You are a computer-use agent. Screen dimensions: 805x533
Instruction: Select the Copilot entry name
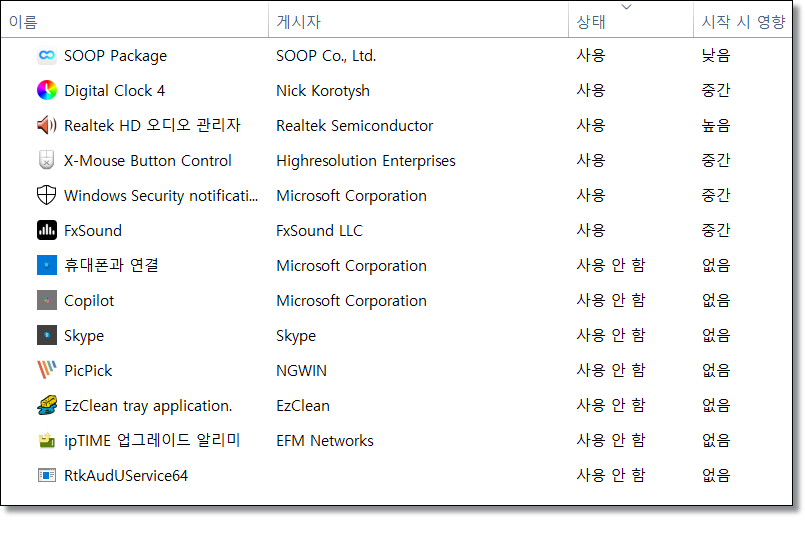[x=89, y=300]
